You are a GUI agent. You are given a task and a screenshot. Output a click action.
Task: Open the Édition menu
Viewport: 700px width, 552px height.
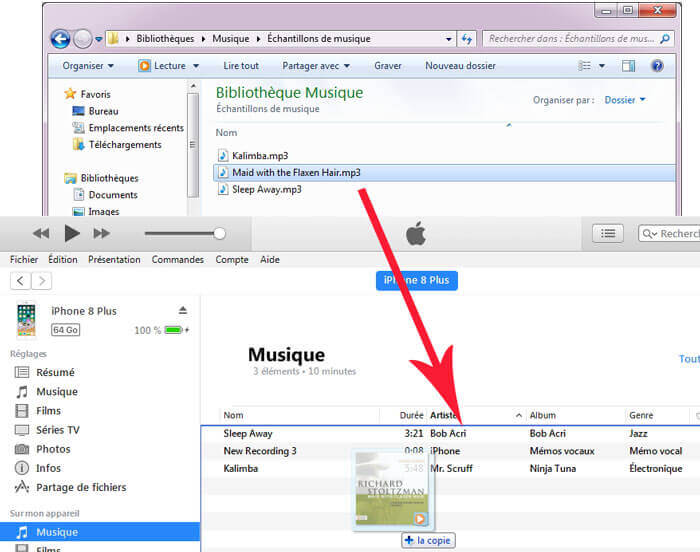coord(62,259)
